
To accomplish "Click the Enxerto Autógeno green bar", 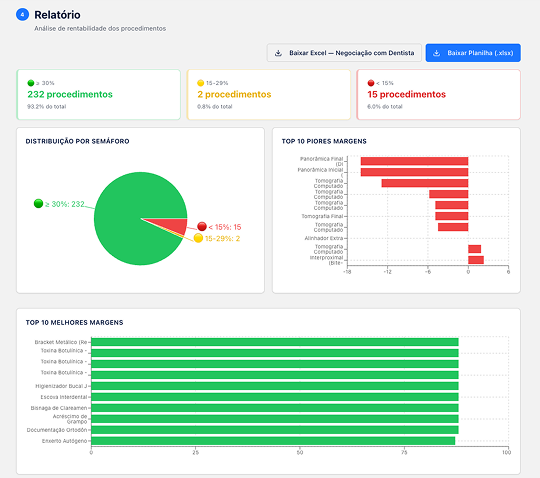I will pyautogui.click(x=273, y=441).
